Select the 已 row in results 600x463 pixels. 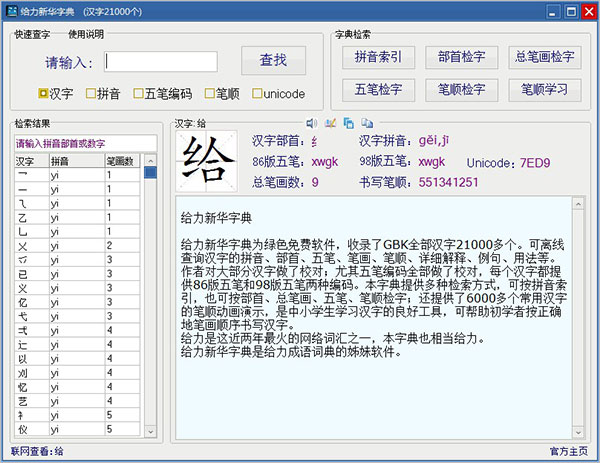[x=77, y=274]
